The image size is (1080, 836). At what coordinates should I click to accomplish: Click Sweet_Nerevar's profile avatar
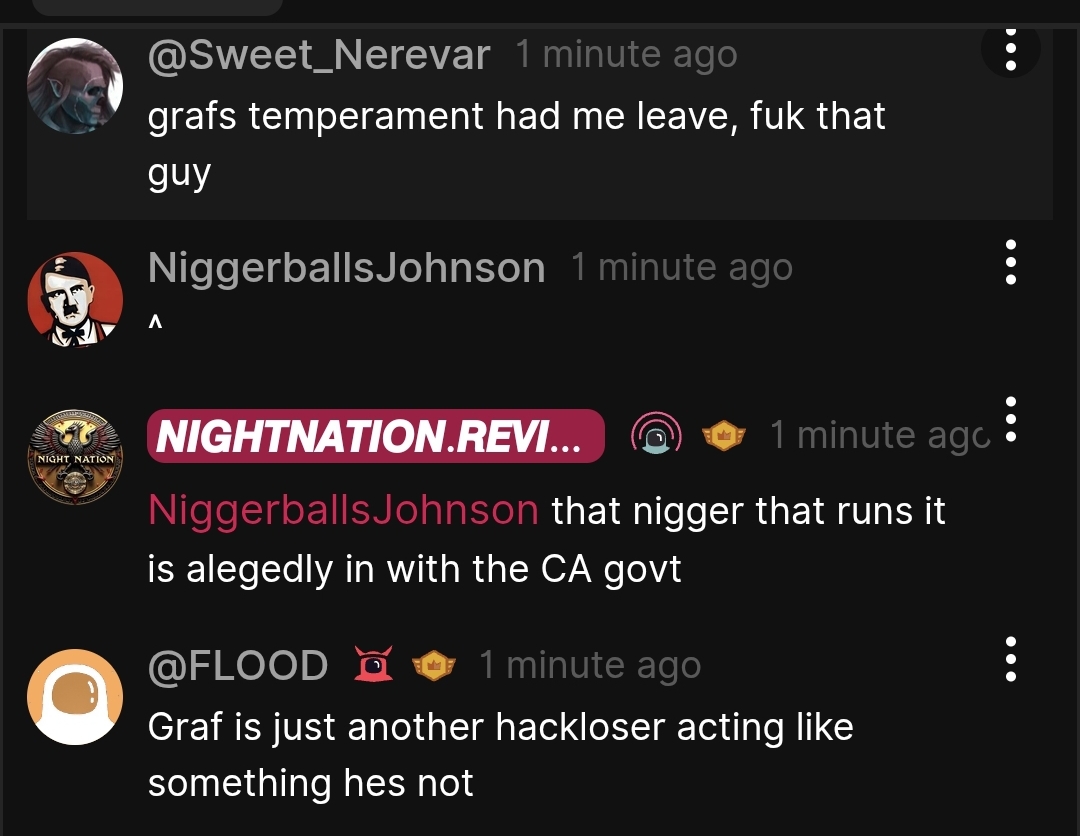[x=75, y=85]
